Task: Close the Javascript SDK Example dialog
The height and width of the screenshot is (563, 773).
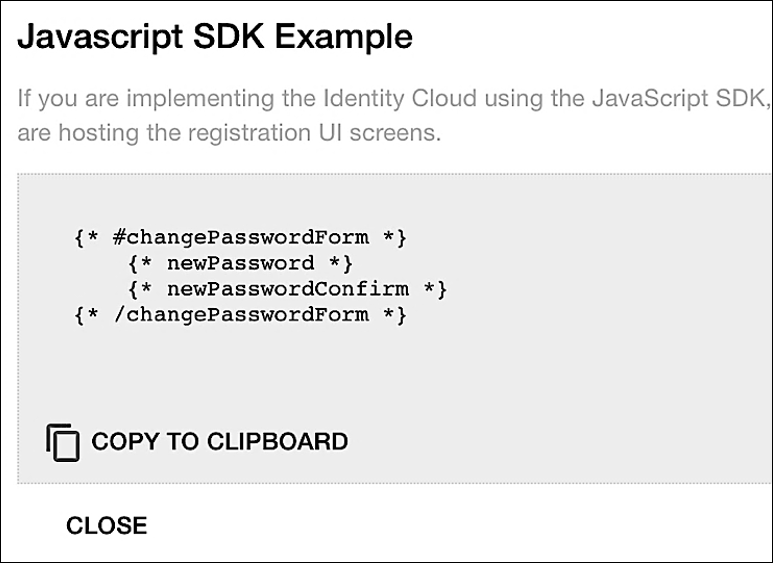Action: (106, 526)
